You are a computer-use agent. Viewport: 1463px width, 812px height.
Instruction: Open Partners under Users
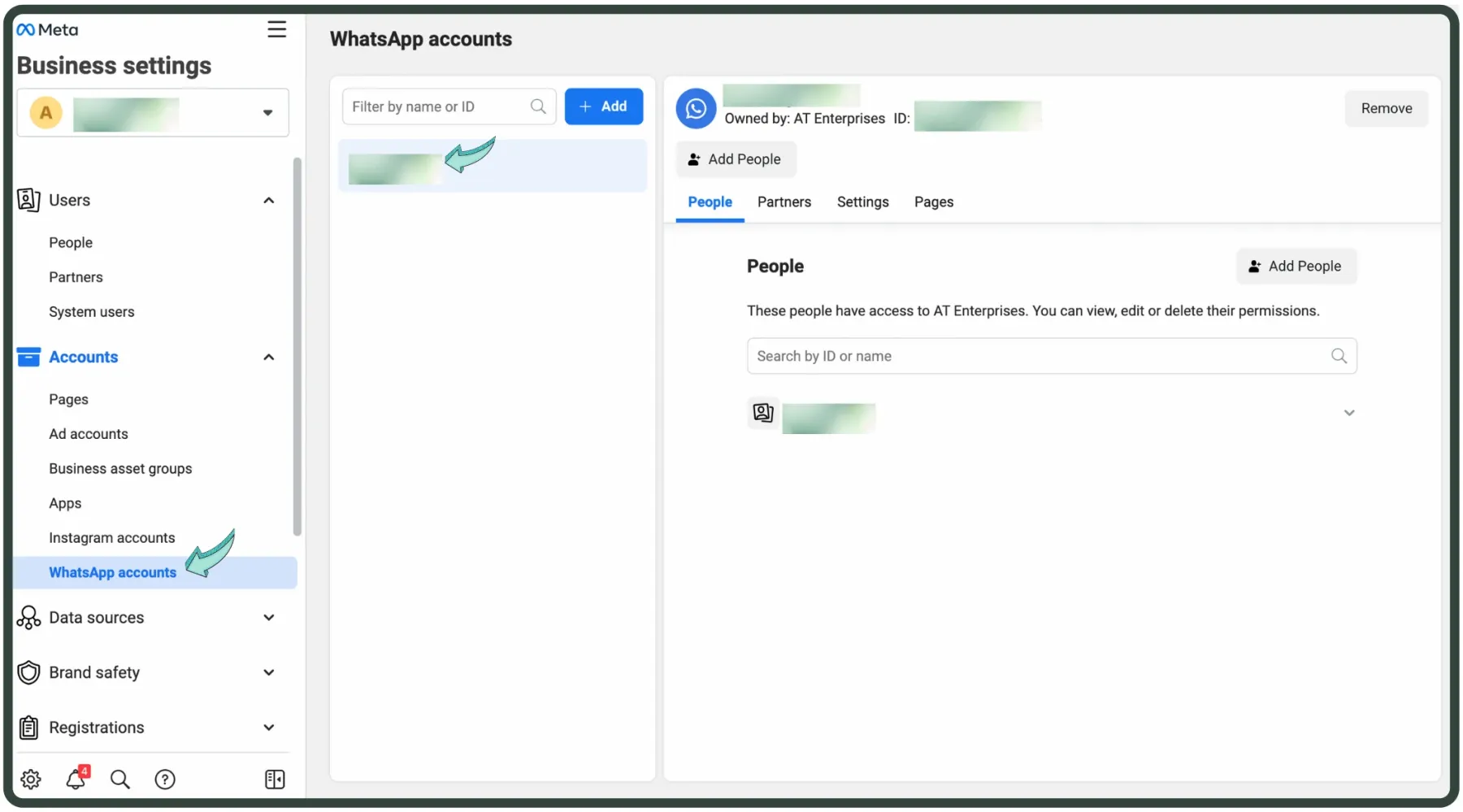(76, 277)
